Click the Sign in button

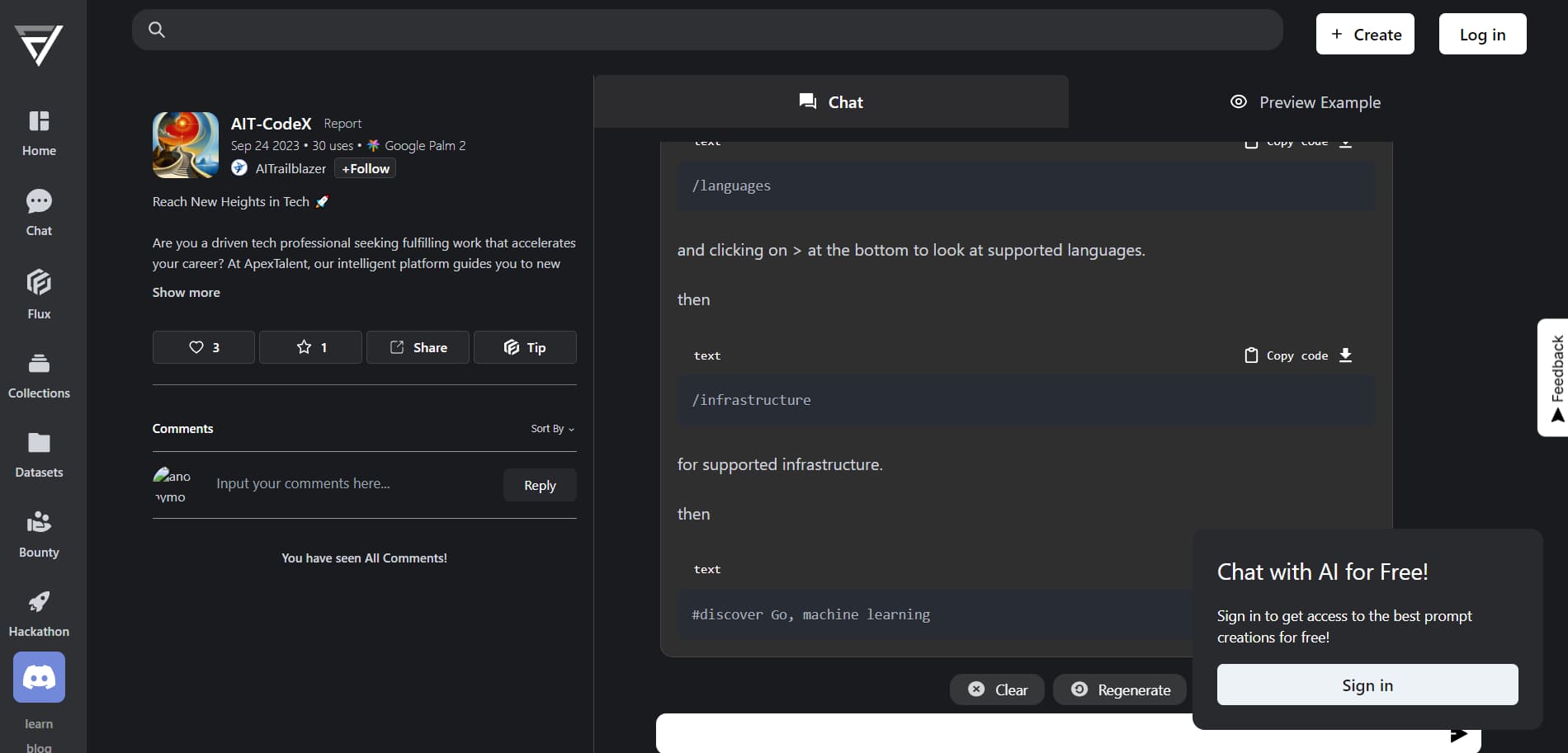1367,685
